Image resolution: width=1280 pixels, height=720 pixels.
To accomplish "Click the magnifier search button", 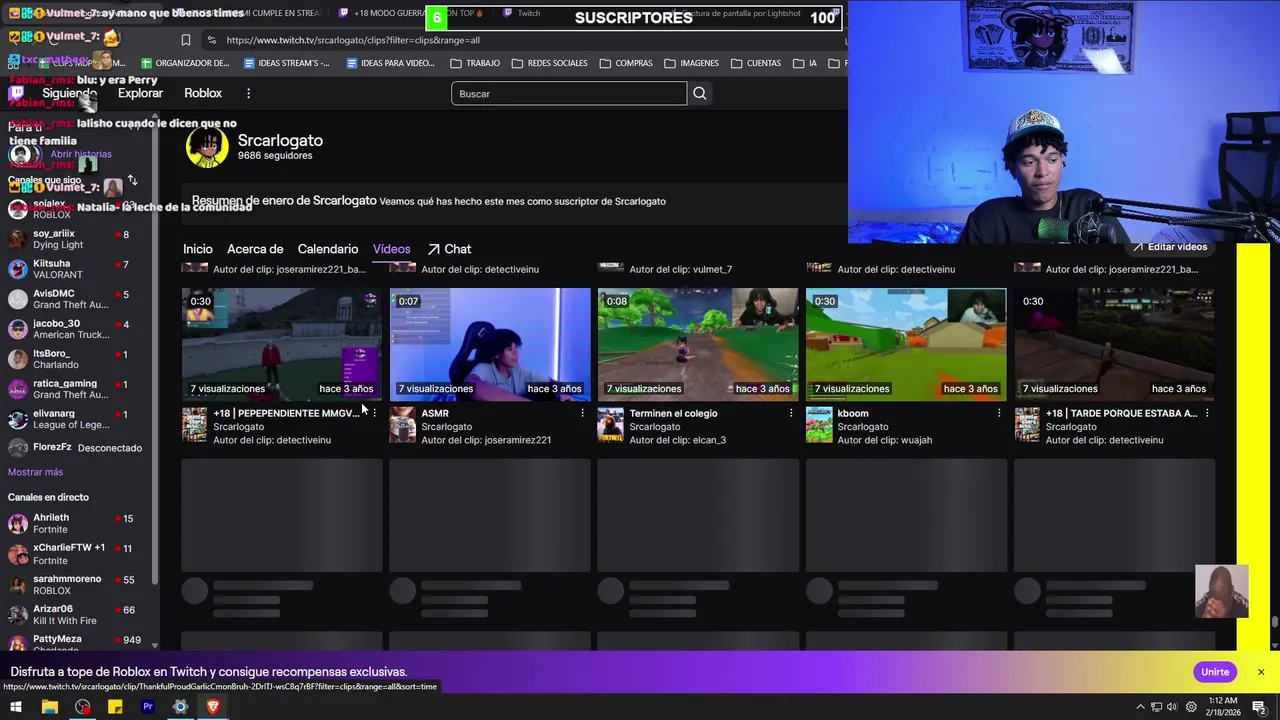I will point(700,93).
